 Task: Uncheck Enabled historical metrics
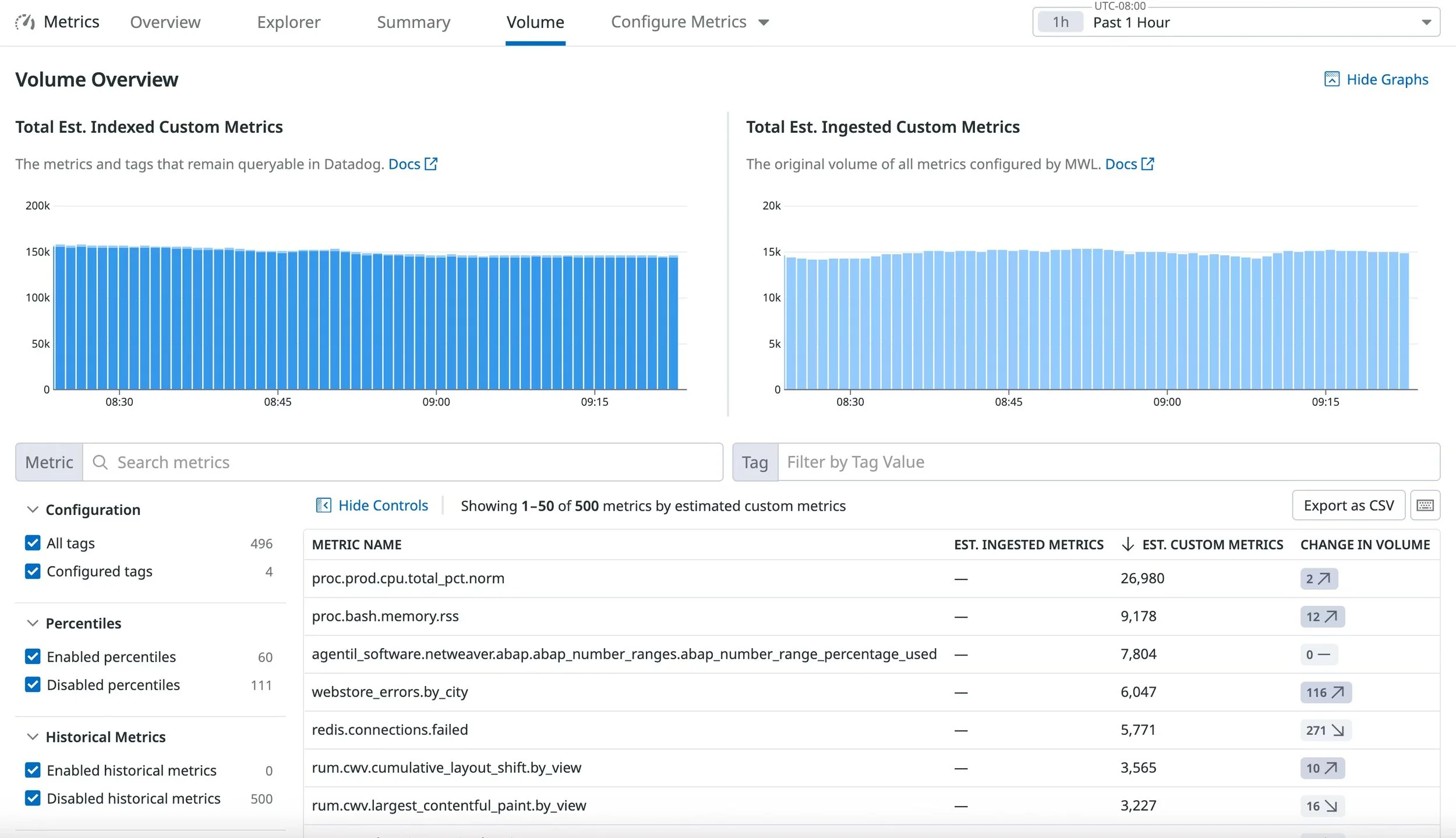click(32, 770)
